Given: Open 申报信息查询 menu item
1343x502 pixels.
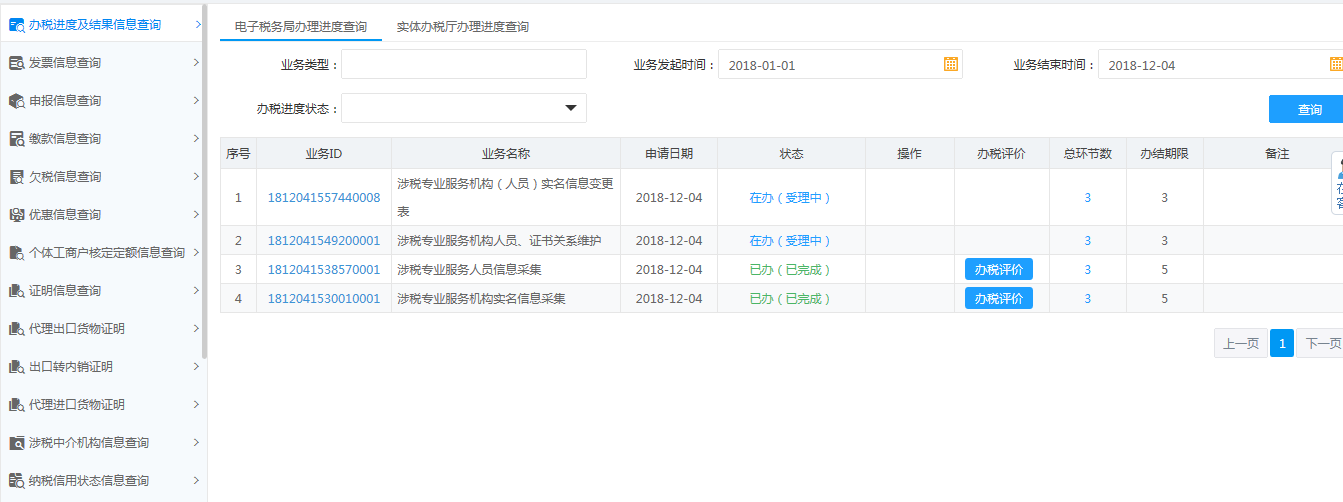Looking at the screenshot, I should pos(103,101).
